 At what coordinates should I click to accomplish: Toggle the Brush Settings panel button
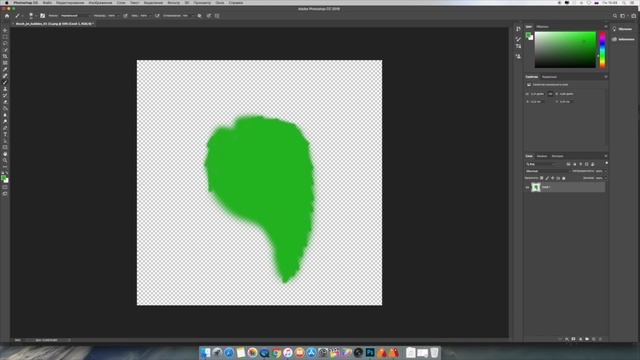click(x=42, y=16)
